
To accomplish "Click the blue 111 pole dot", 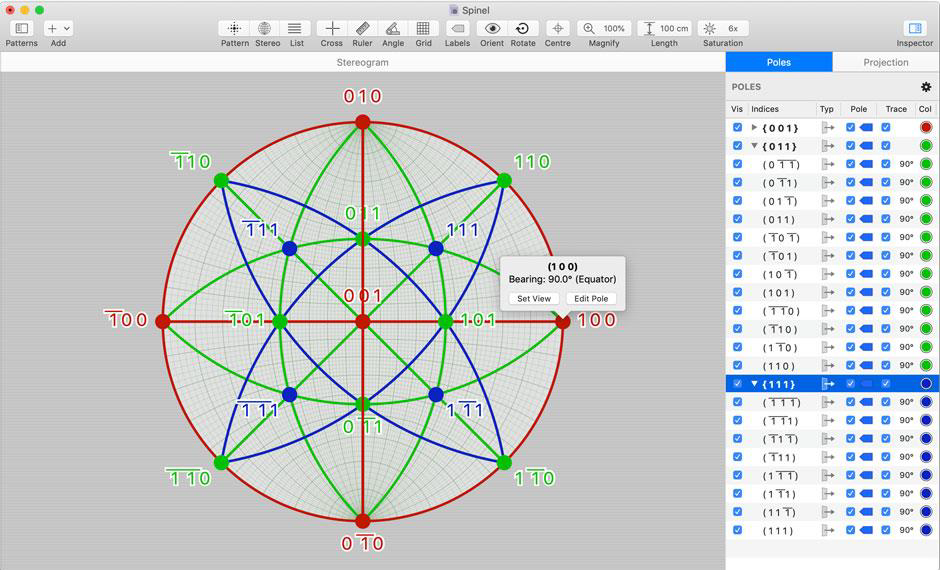I will pyautogui.click(x=436, y=248).
